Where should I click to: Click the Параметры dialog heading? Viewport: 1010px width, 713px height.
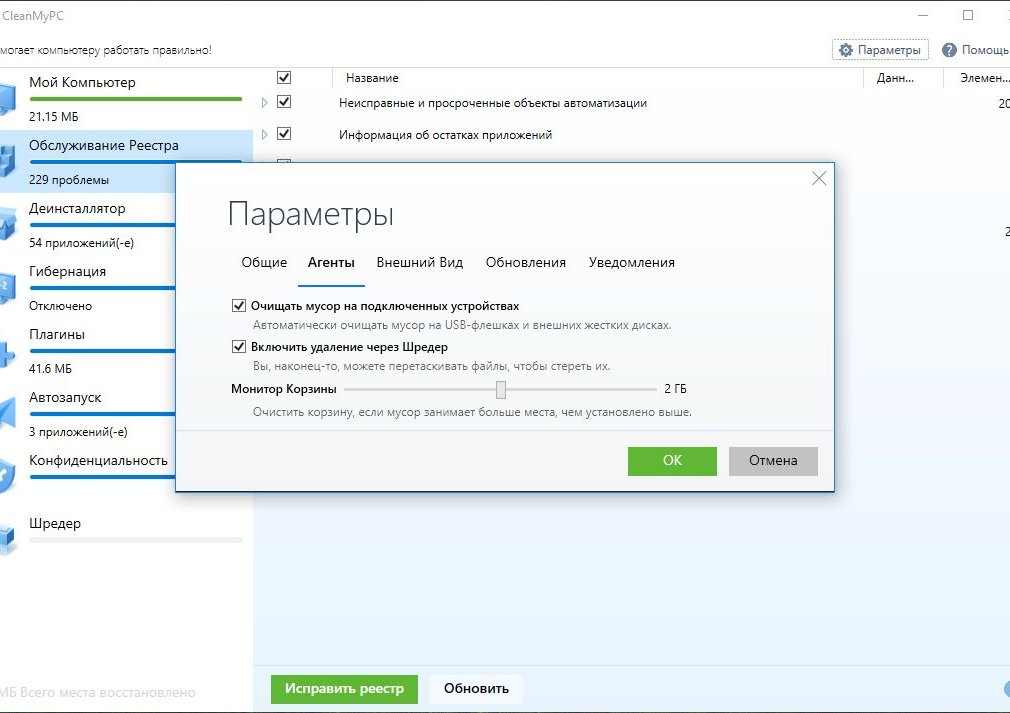(x=310, y=215)
